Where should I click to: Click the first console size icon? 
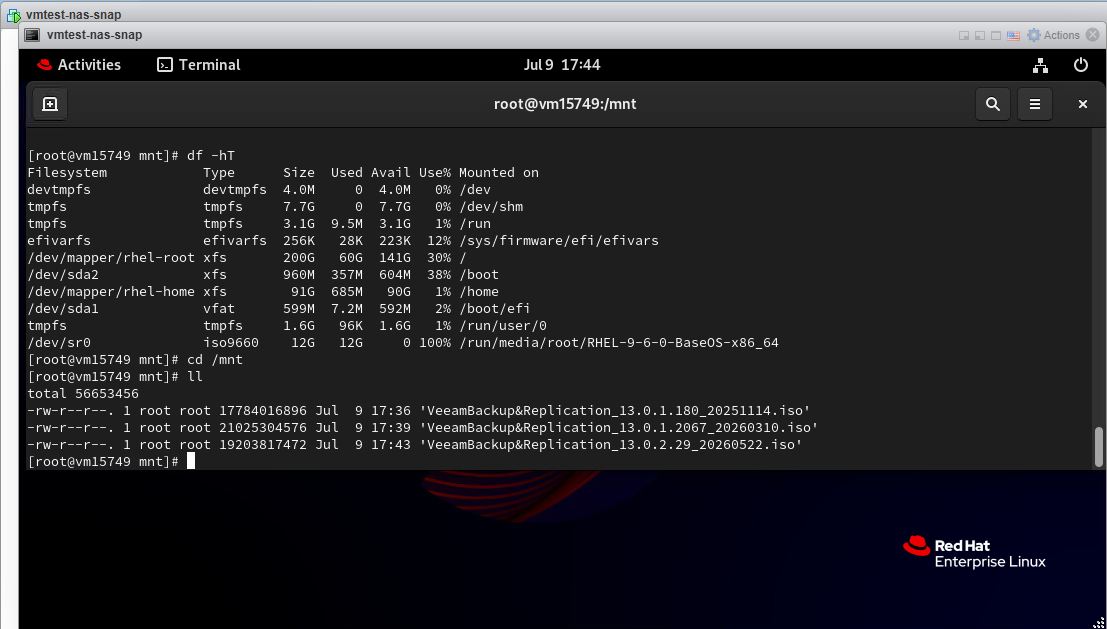(x=964, y=35)
